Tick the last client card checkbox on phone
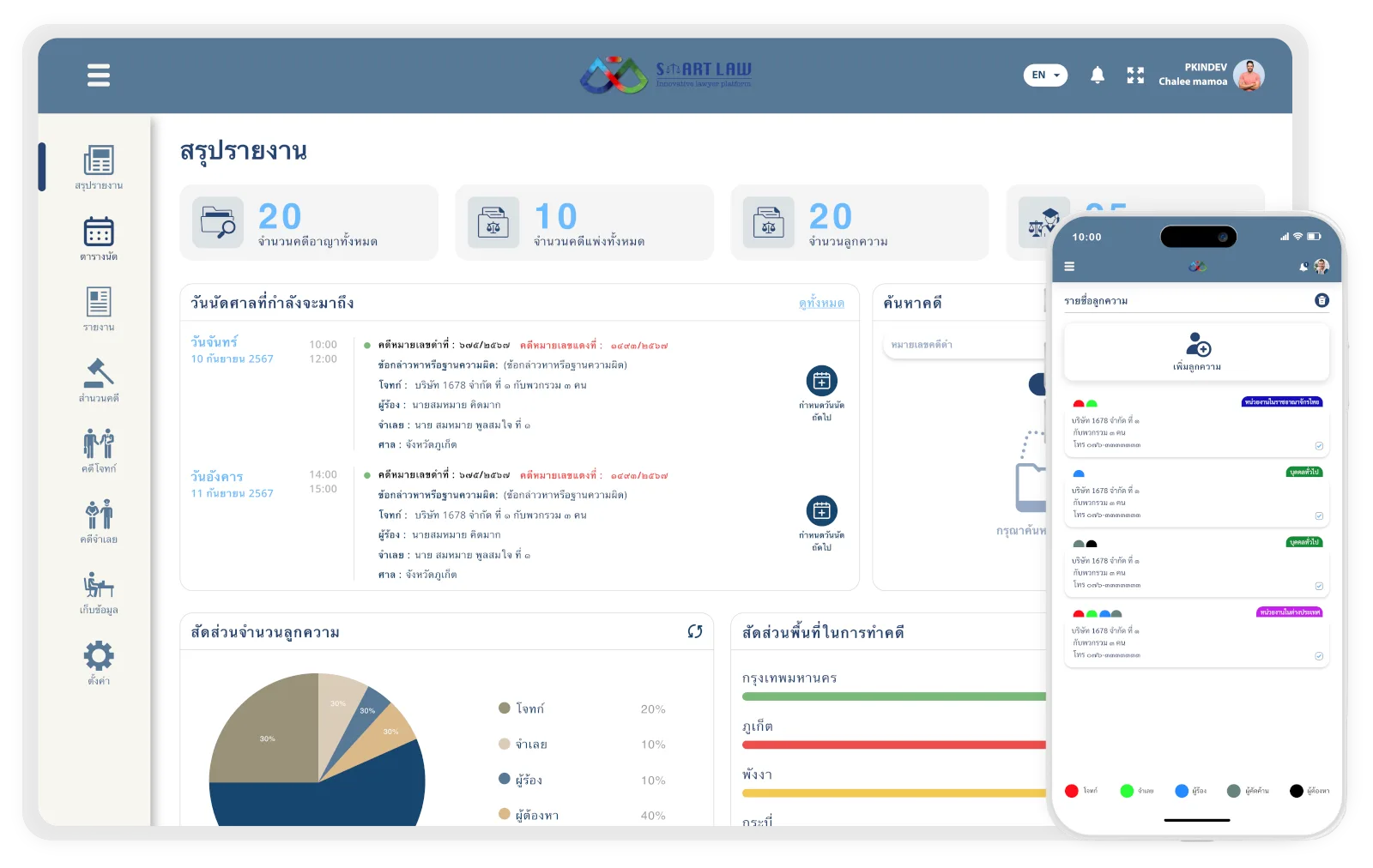1373x868 pixels. coord(1319,656)
